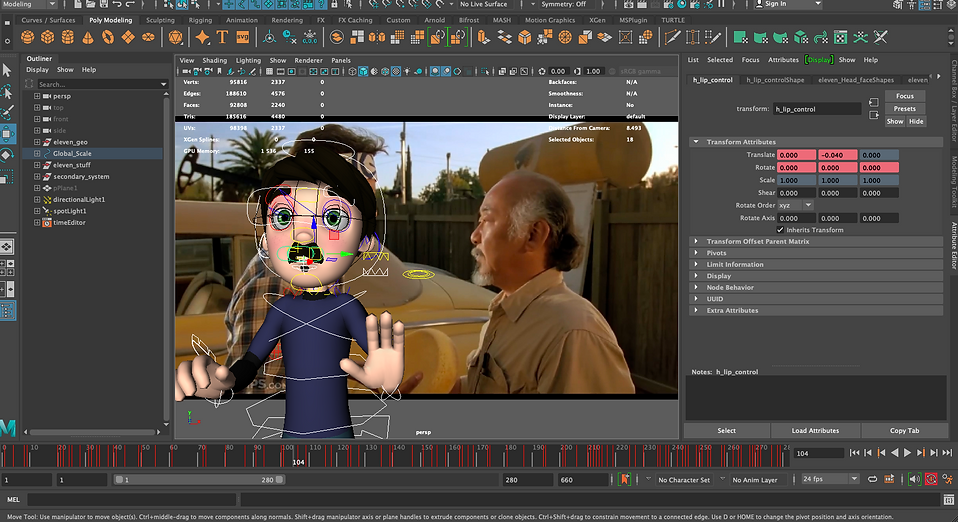Create a polygon sphere from the shelf
Image resolution: width=958 pixels, height=522 pixels.
(x=27, y=37)
